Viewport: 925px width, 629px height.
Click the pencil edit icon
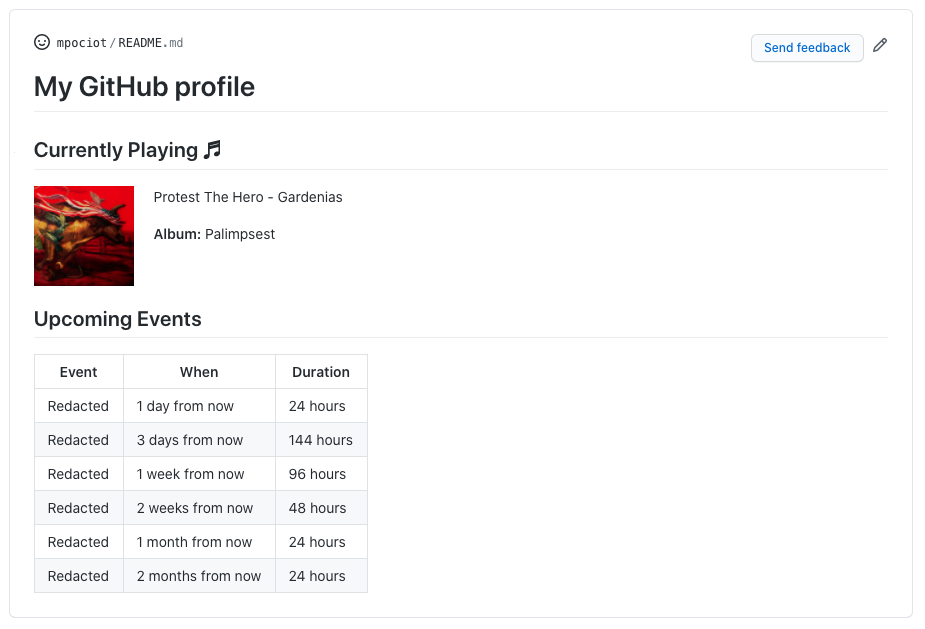tap(880, 46)
